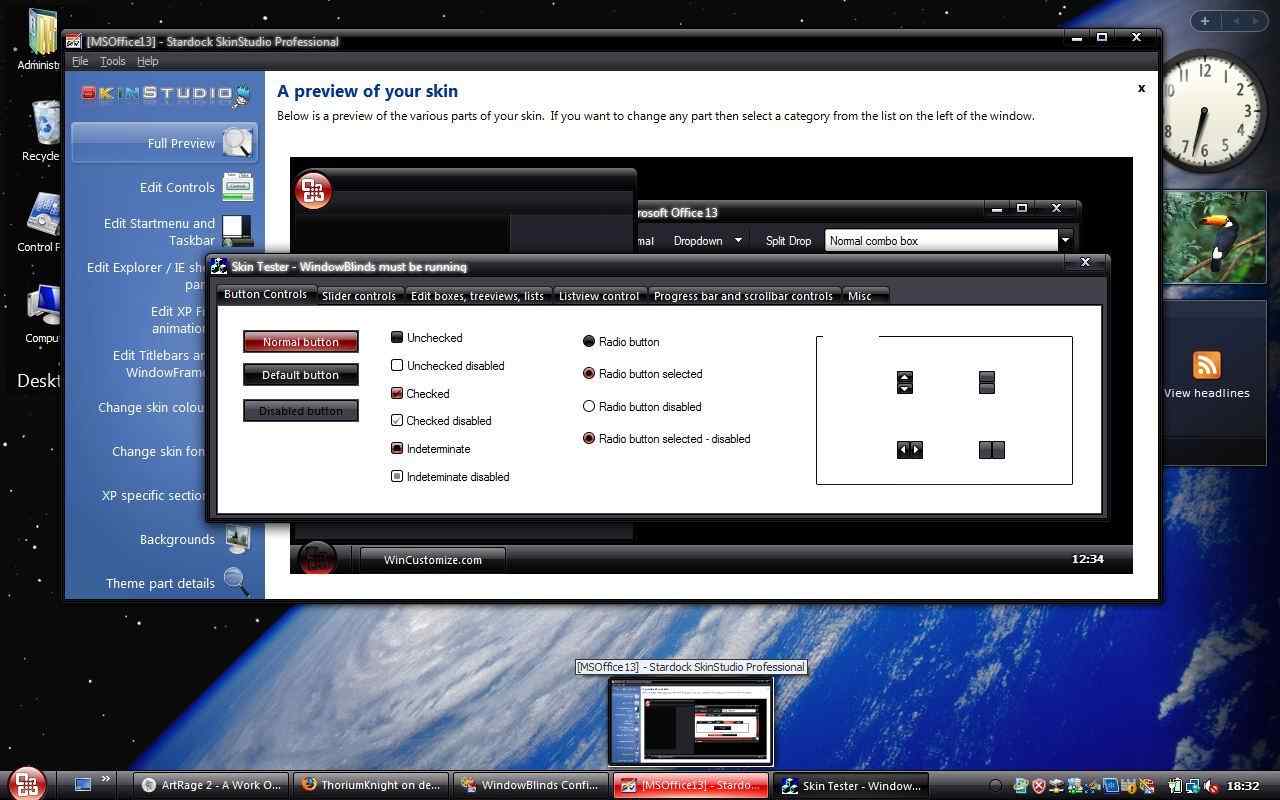Click the network tray icon

[x=1194, y=786]
